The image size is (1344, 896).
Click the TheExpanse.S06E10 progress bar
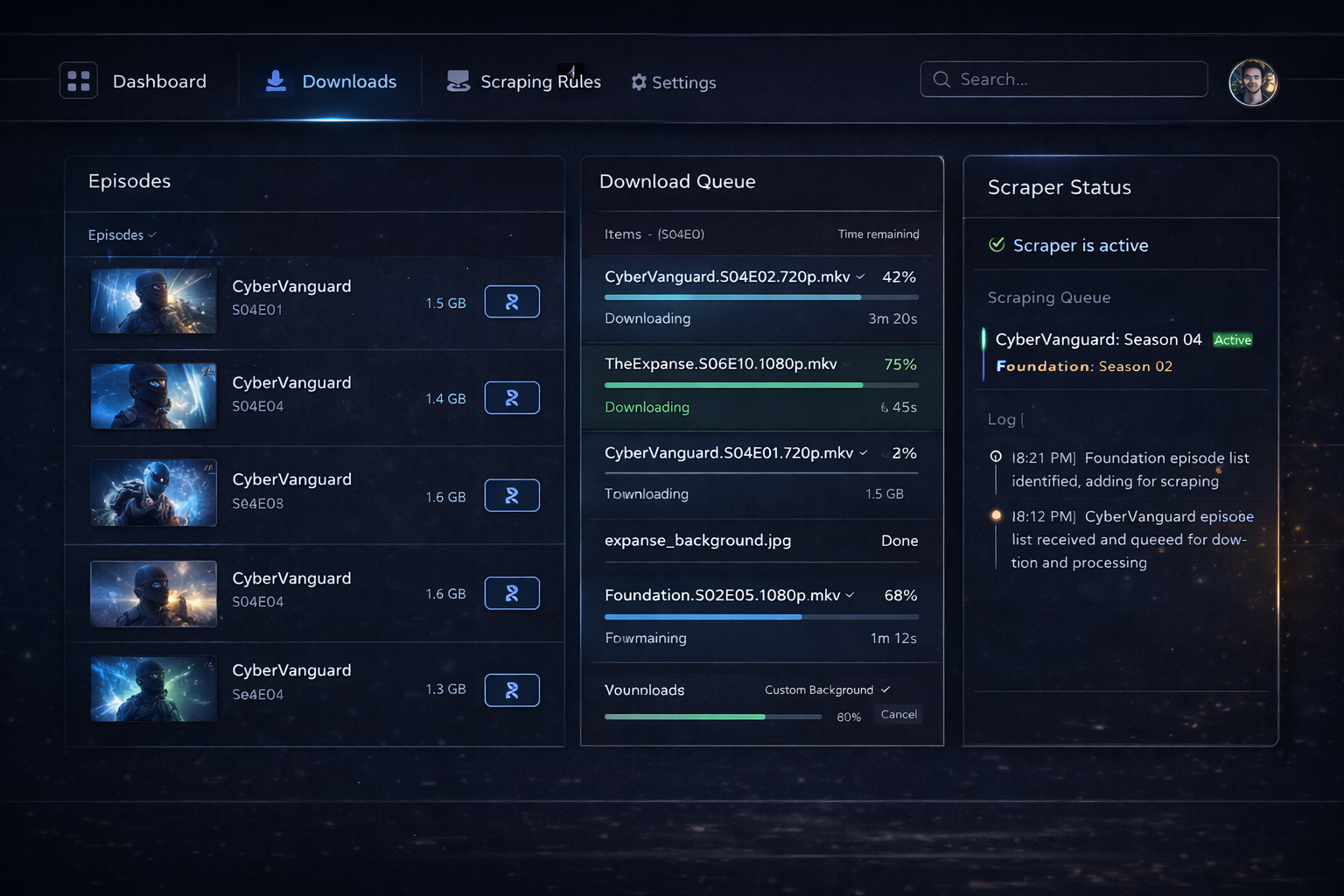tap(761, 385)
